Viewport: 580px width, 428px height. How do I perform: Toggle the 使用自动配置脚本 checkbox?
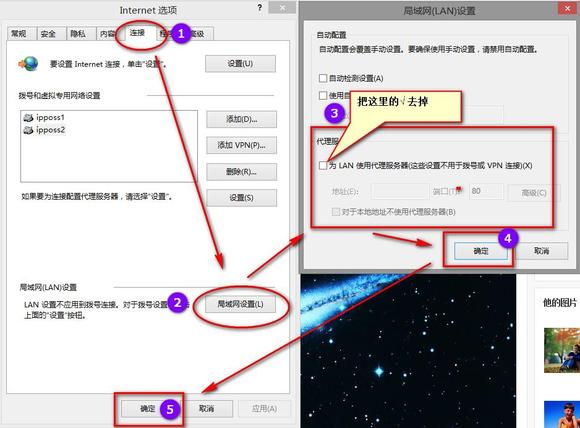point(323,95)
